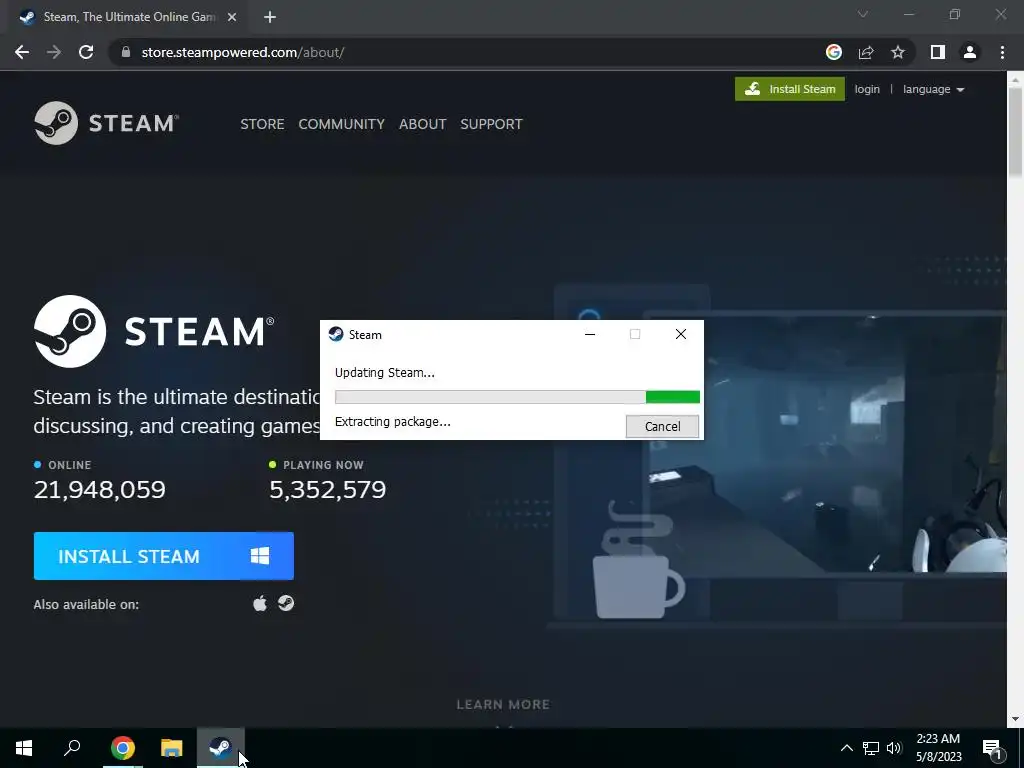Click Steam icon in taskbar
Image resolution: width=1024 pixels, height=768 pixels.
point(221,748)
